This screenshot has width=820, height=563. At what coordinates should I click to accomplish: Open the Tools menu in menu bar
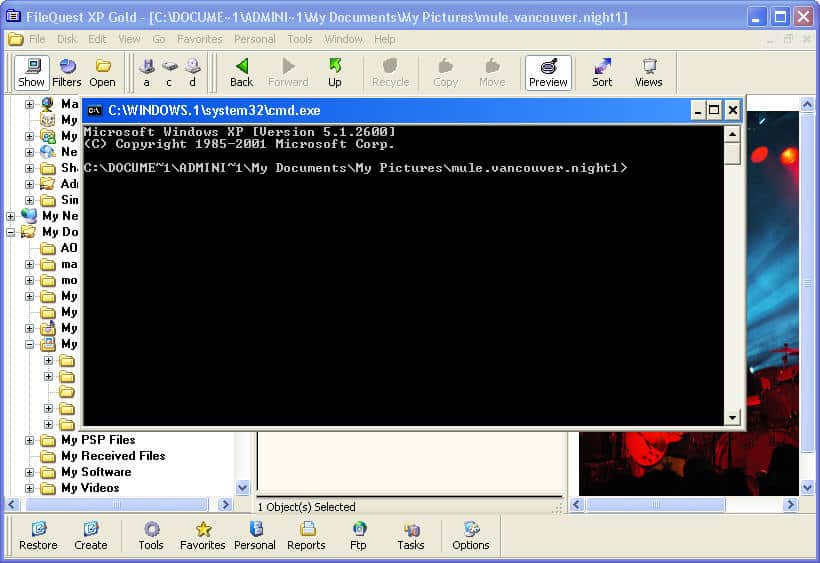click(x=300, y=39)
